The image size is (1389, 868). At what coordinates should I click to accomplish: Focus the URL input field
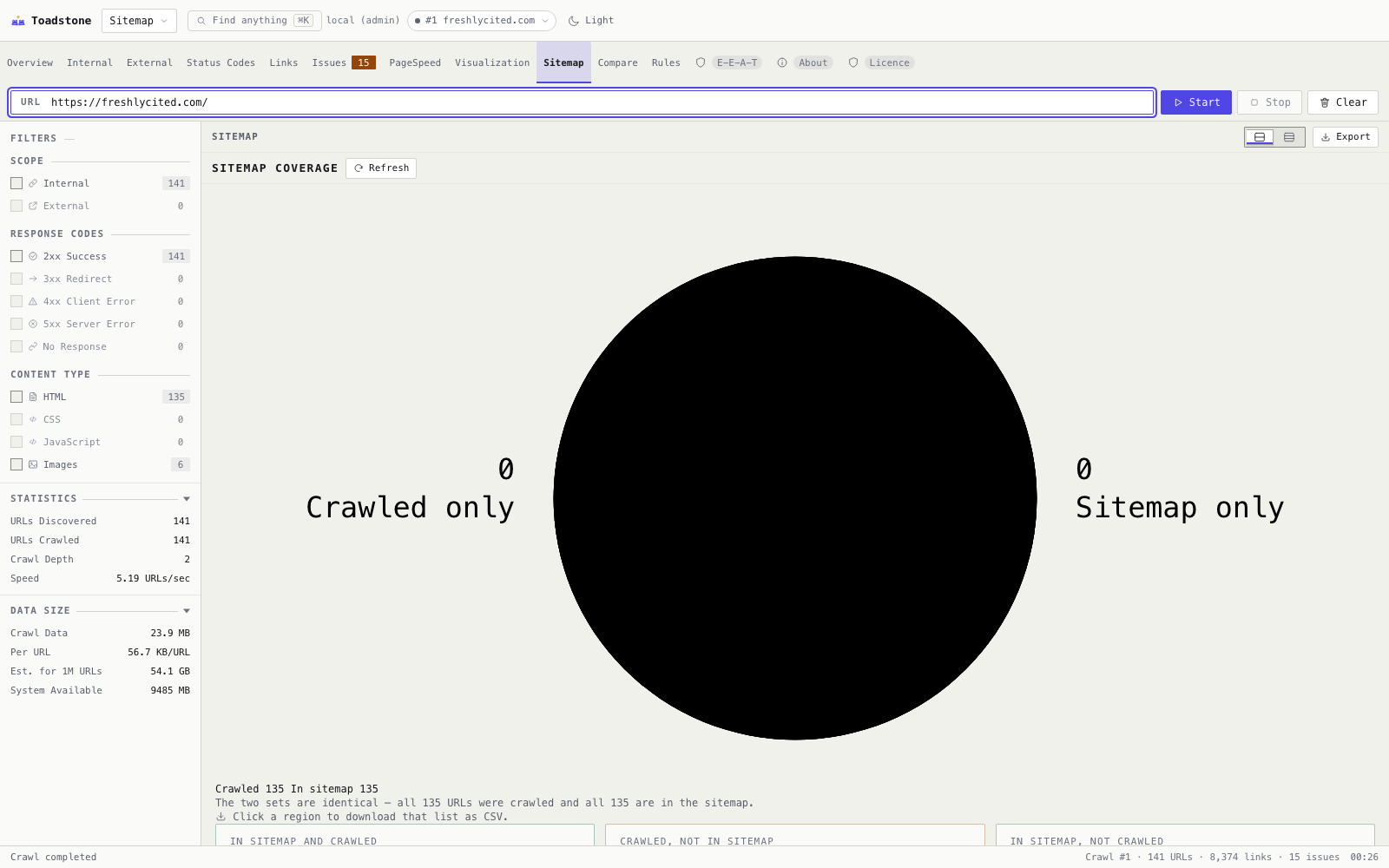tap(582, 102)
